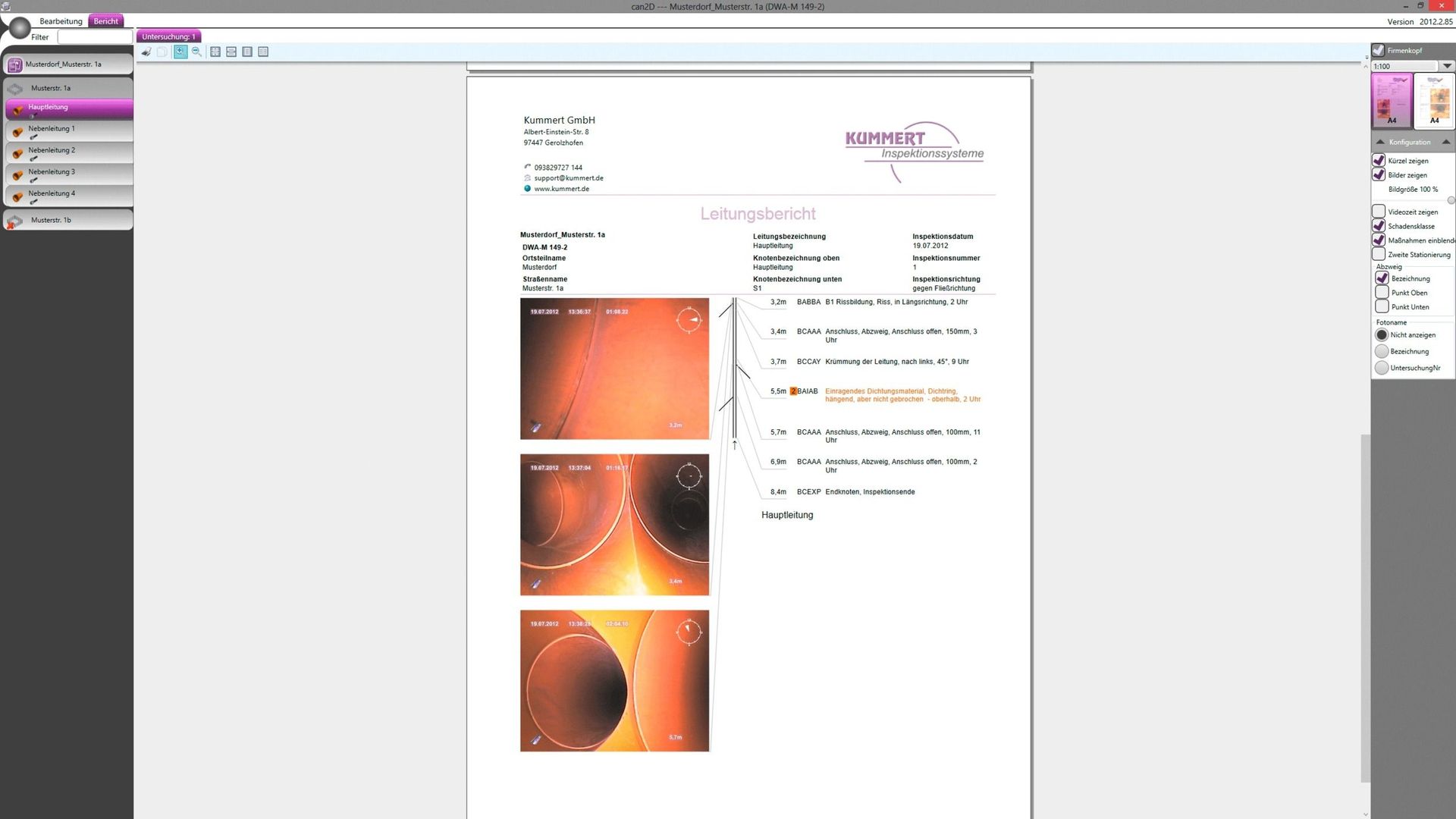Viewport: 1456px width, 819px height.
Task: Select the first page layout view icon
Action: click(x=215, y=52)
